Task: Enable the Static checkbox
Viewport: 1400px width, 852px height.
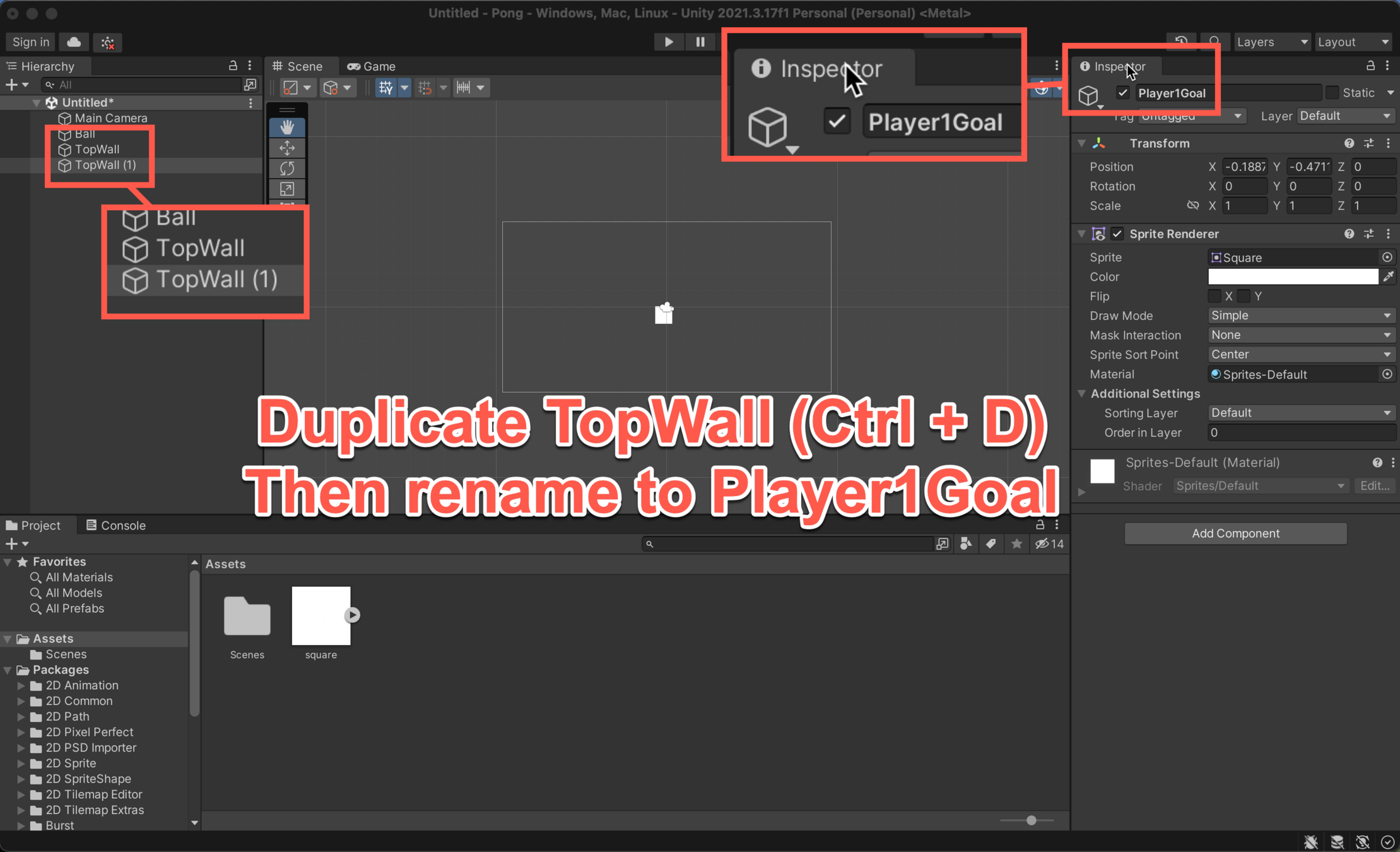Action: 1332,93
